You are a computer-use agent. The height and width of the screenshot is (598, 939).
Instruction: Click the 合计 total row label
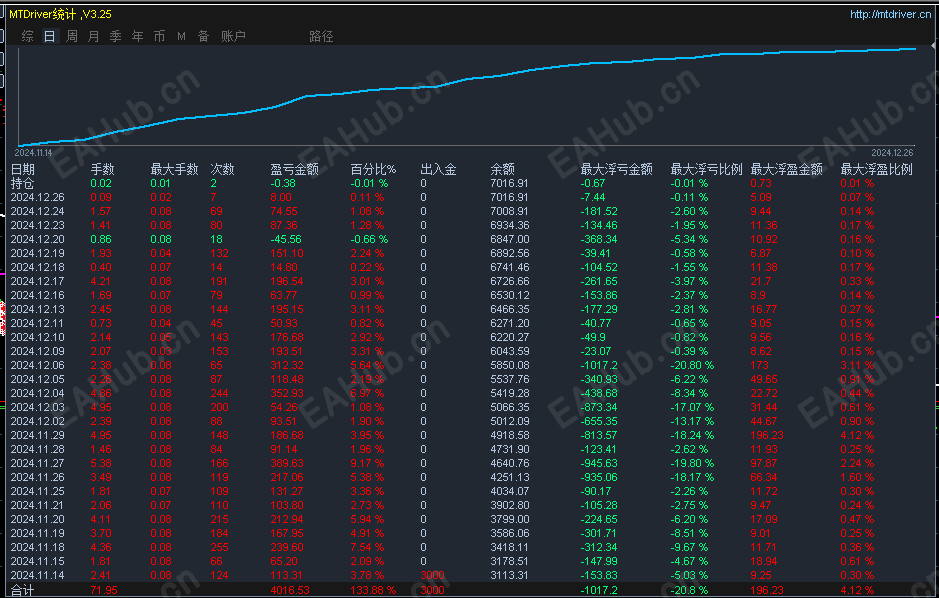23,590
